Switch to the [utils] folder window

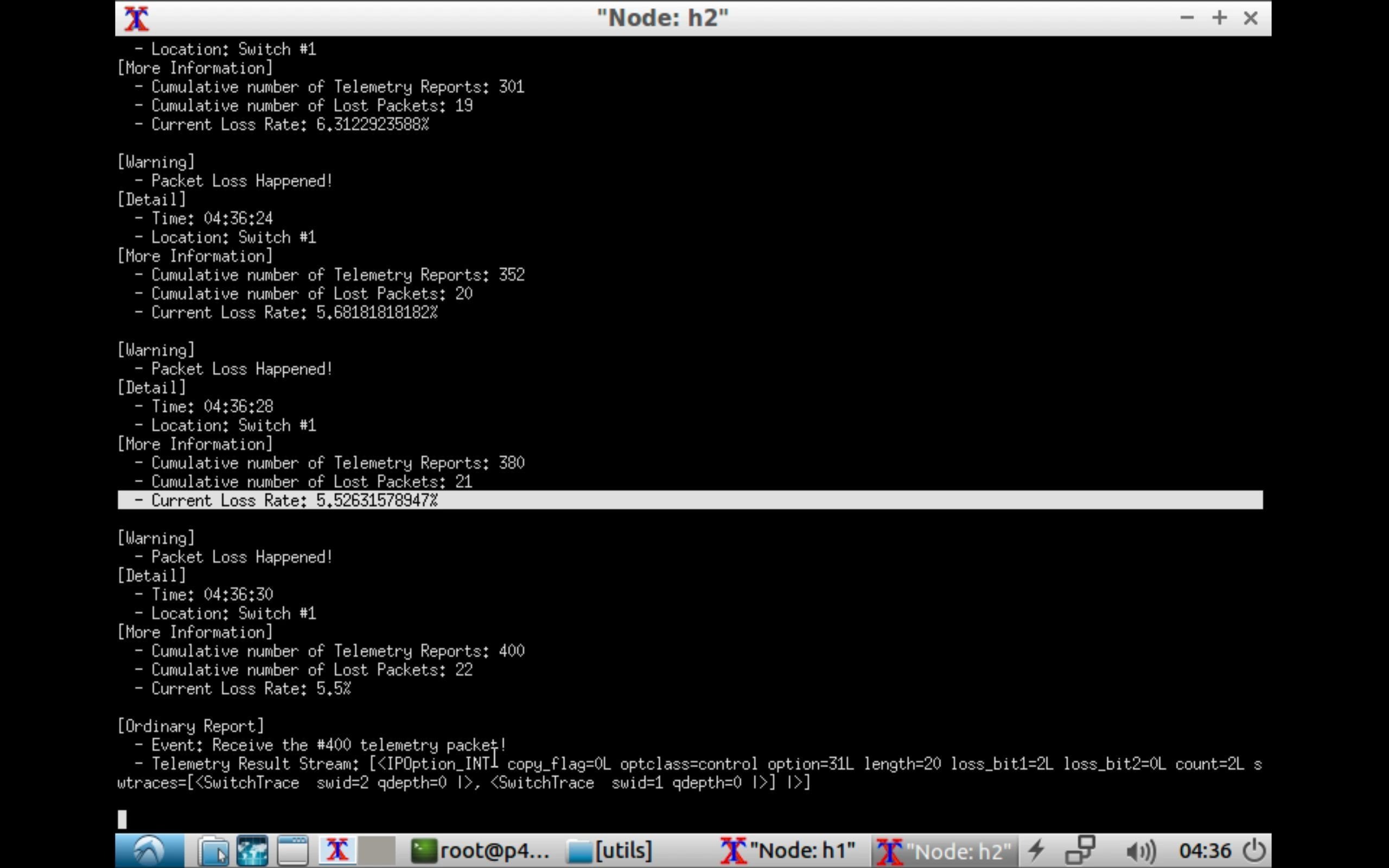click(609, 851)
